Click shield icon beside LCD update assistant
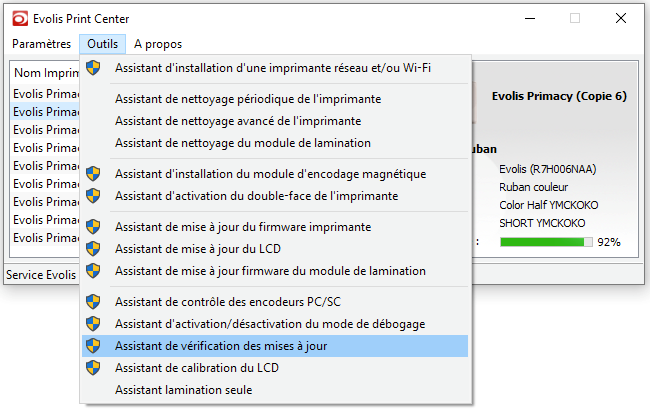Screen dimensions: 650x412 click(x=93, y=249)
